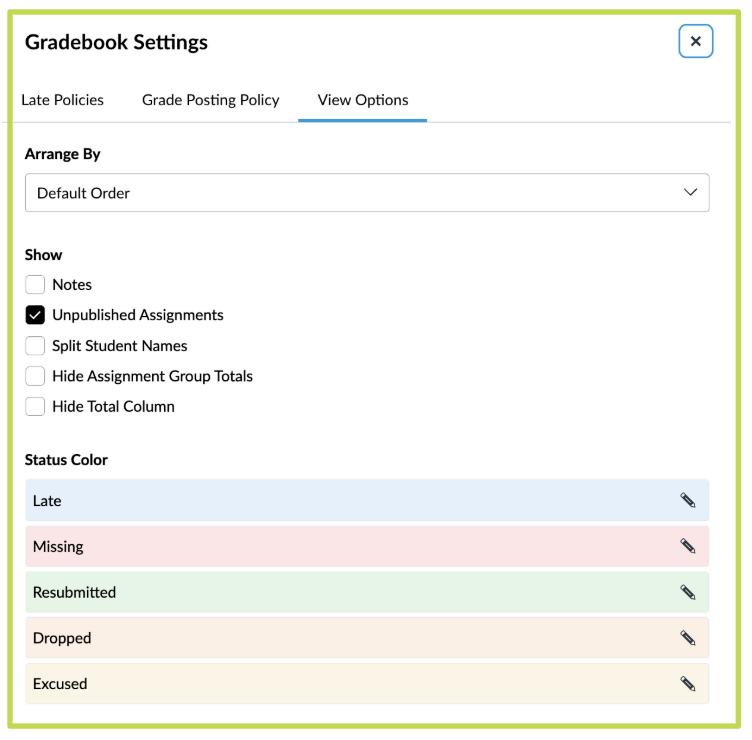The image size is (752, 740).
Task: Uncheck the Unpublished Assignments checkbox
Action: tap(36, 315)
